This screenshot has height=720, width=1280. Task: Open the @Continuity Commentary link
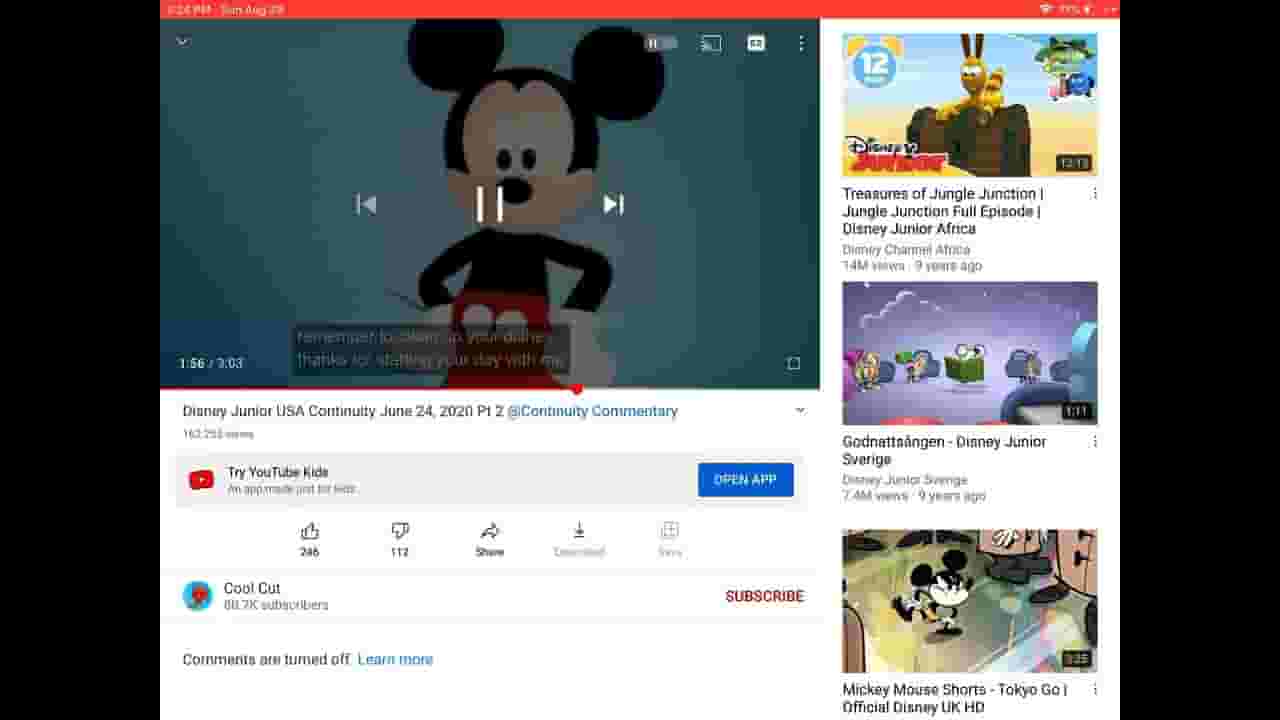tap(592, 411)
